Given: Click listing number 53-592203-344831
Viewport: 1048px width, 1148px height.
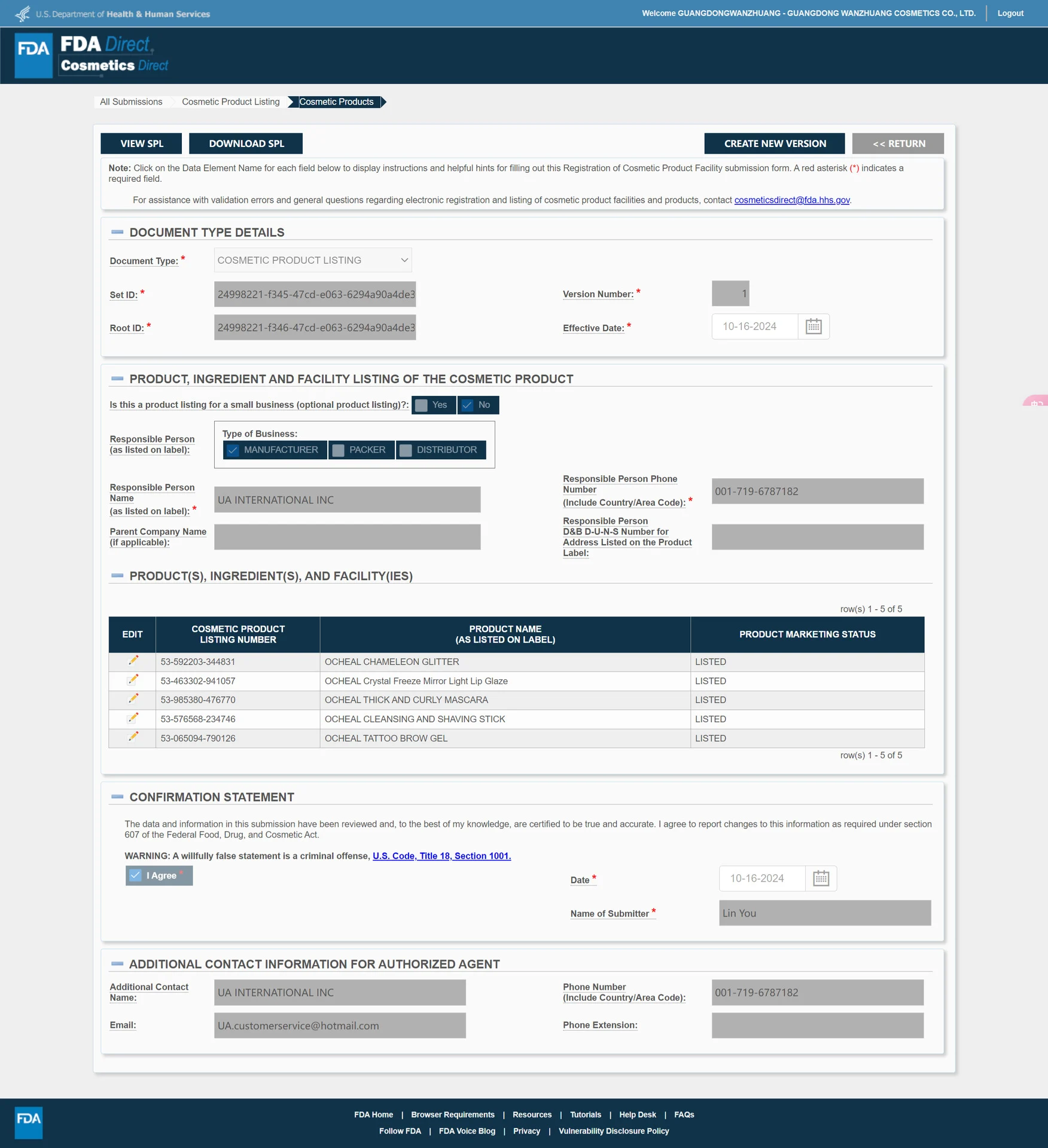Looking at the screenshot, I should [198, 662].
